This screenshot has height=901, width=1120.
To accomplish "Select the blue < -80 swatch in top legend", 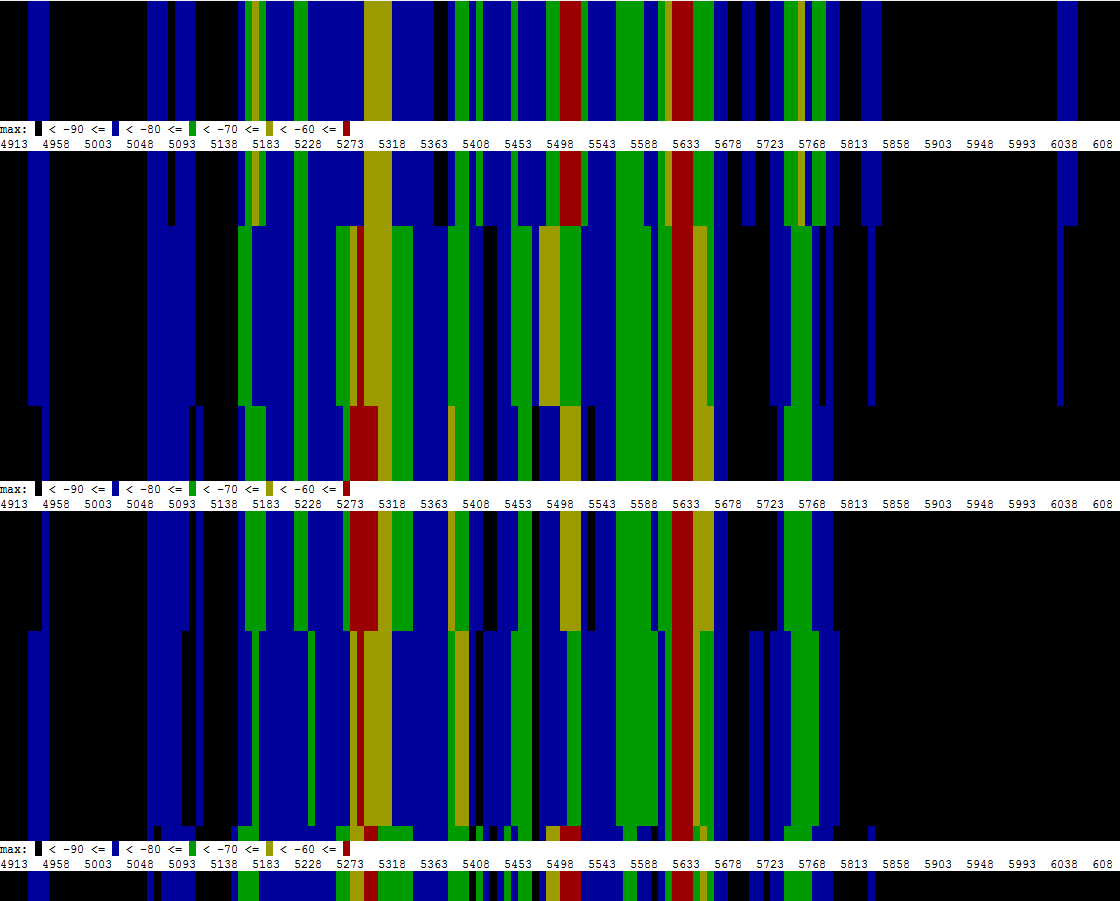I will [x=114, y=128].
